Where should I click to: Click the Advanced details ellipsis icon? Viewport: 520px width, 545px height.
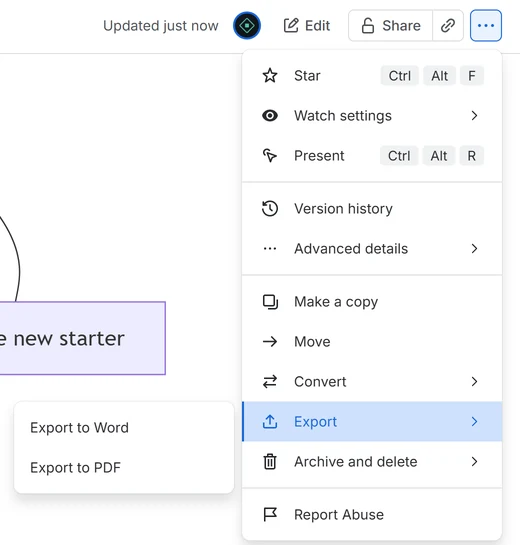(270, 249)
